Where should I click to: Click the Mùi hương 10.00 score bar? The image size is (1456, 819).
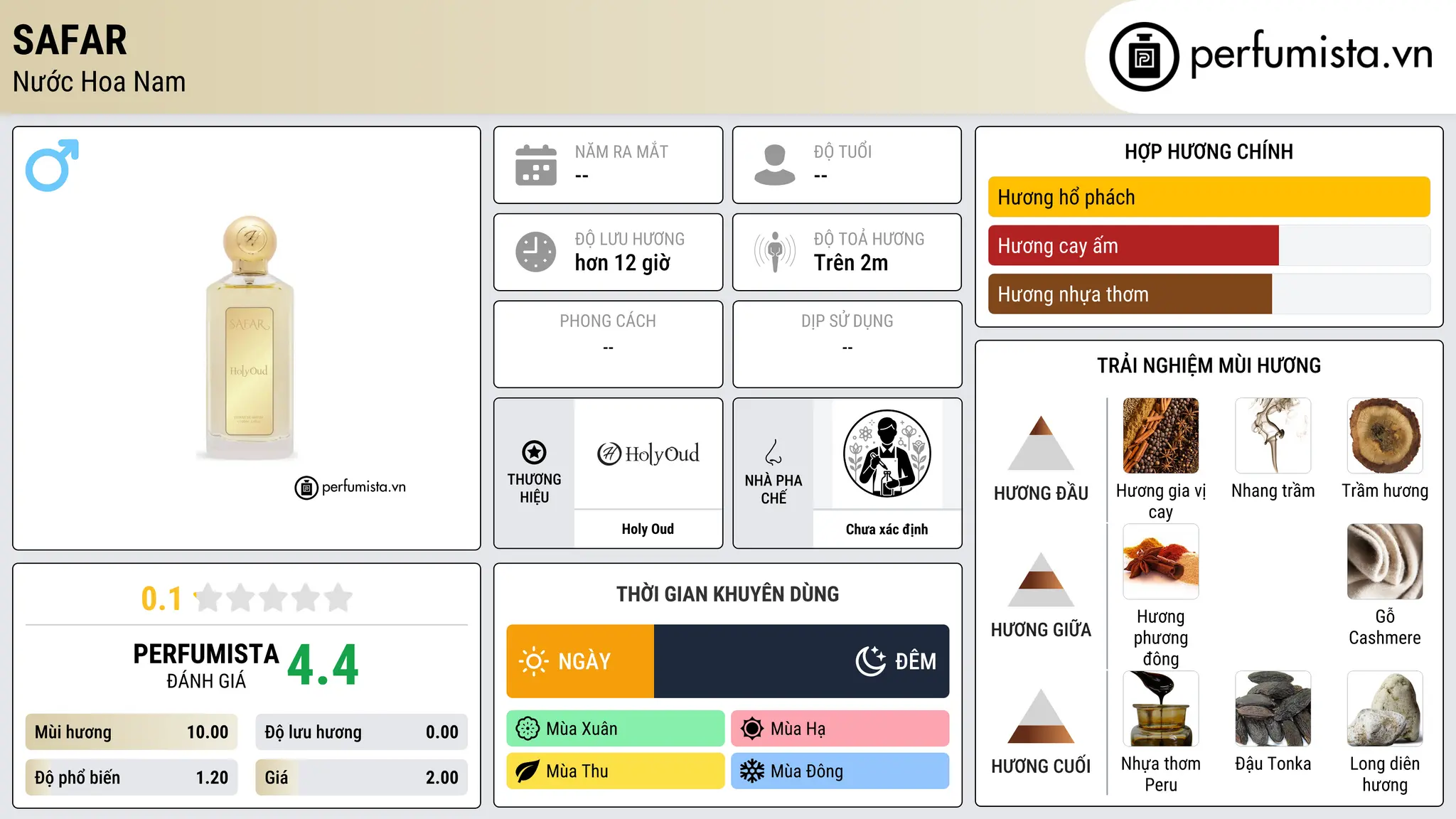point(132,732)
